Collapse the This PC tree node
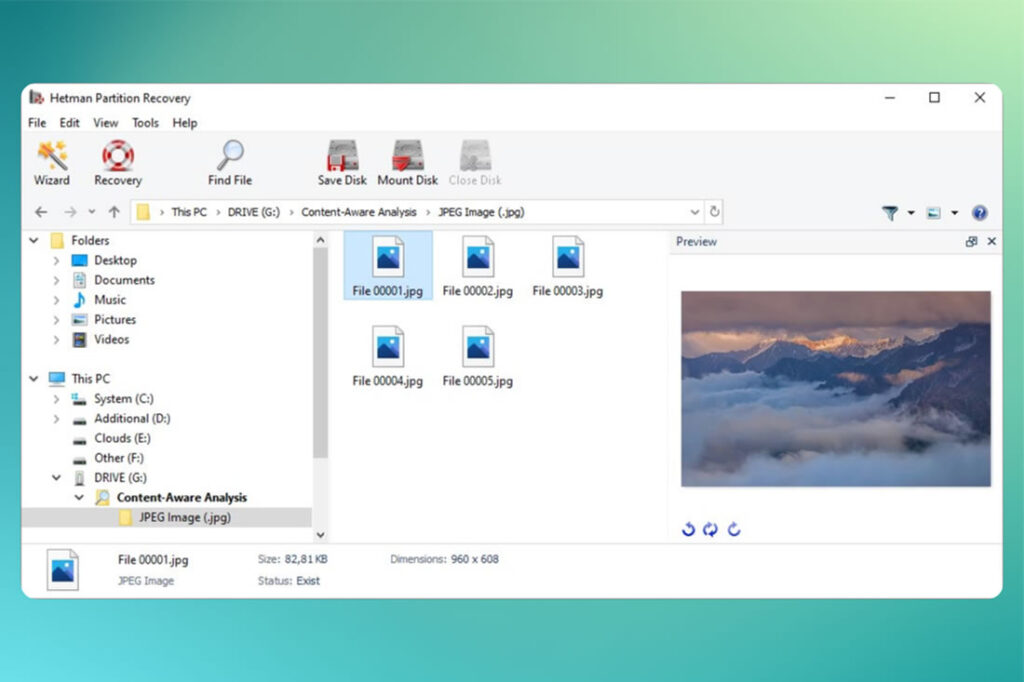This screenshot has height=682, width=1024. (33, 378)
